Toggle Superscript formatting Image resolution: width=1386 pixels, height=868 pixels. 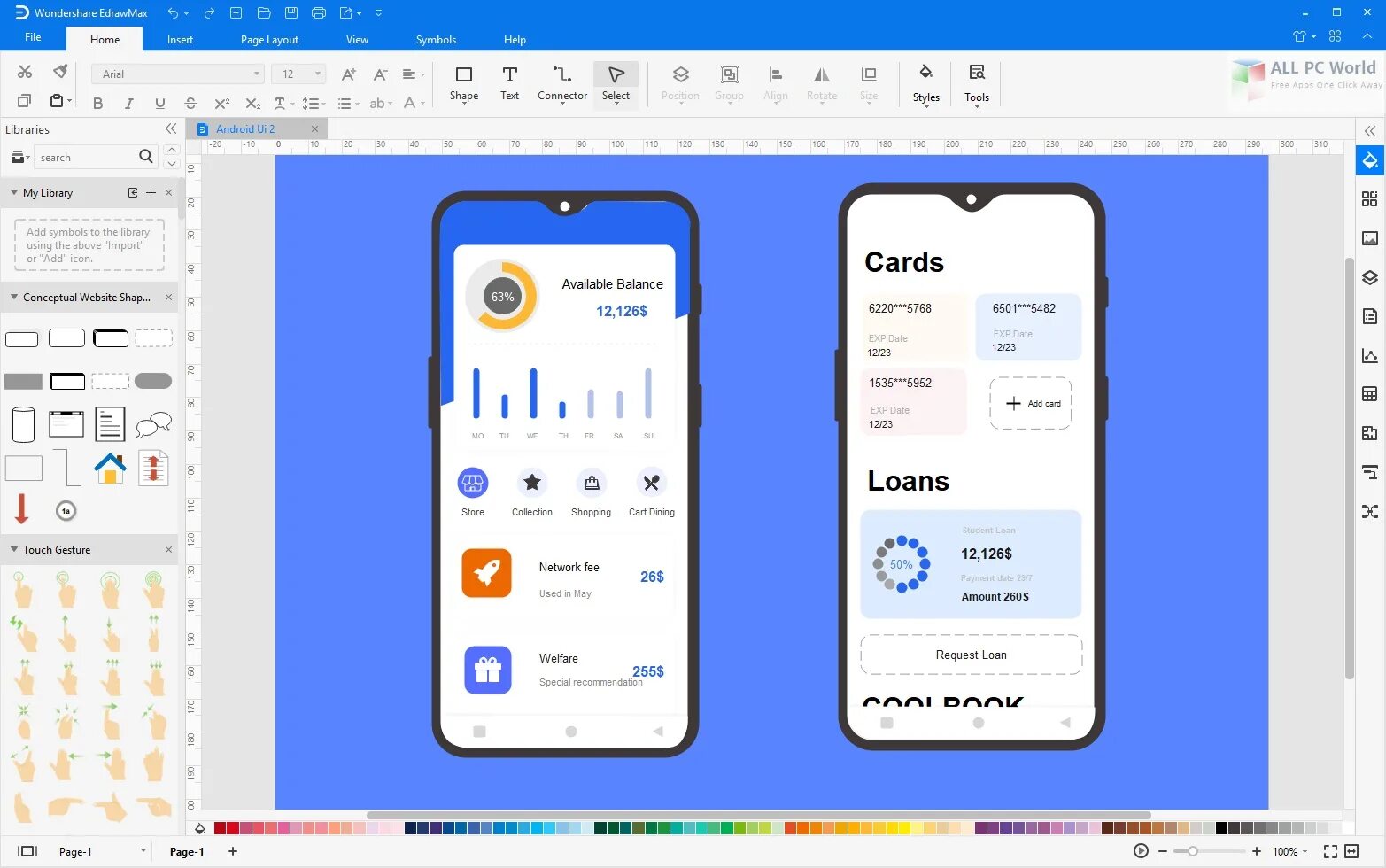point(221,104)
